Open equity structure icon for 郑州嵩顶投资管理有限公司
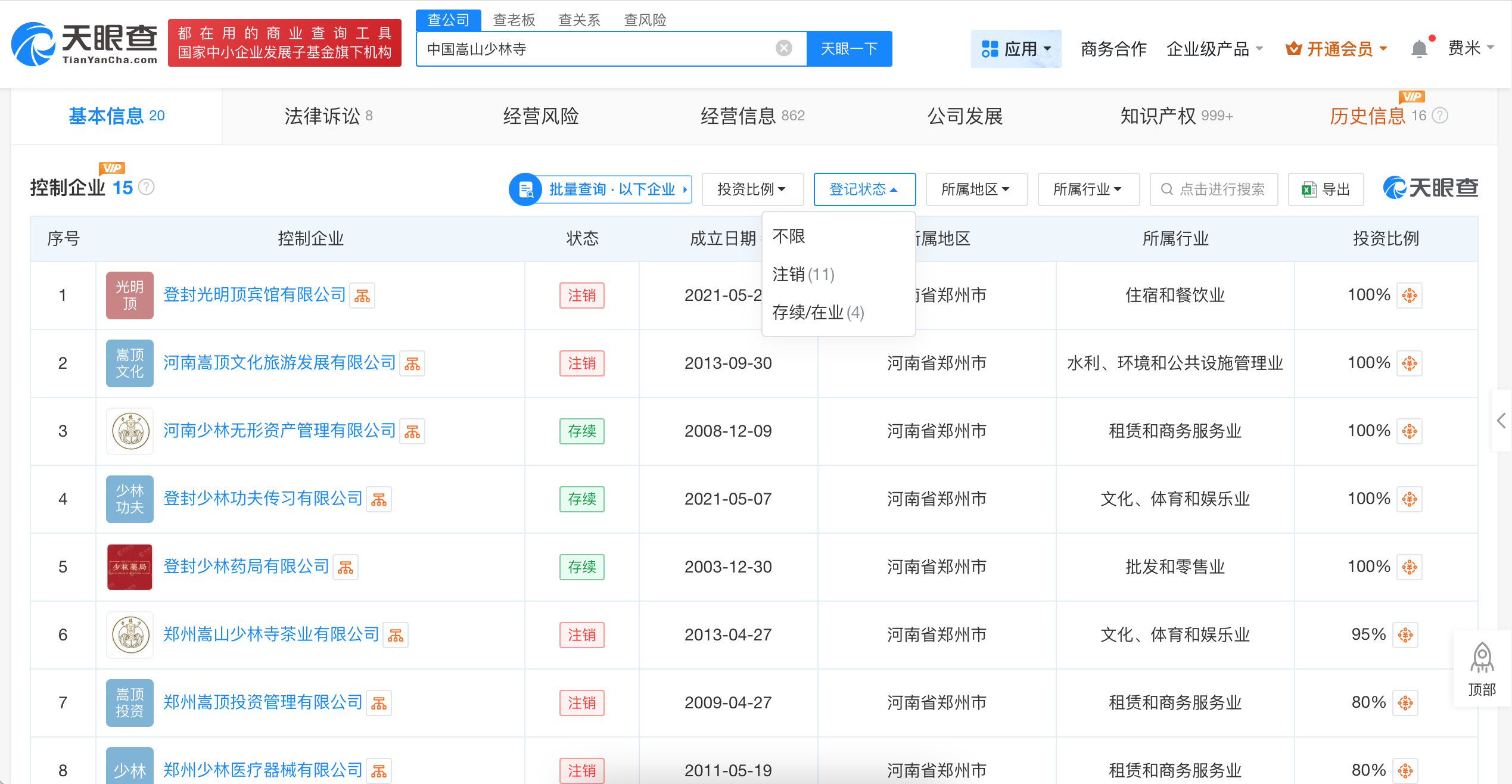This screenshot has width=1512, height=784. tap(379, 703)
